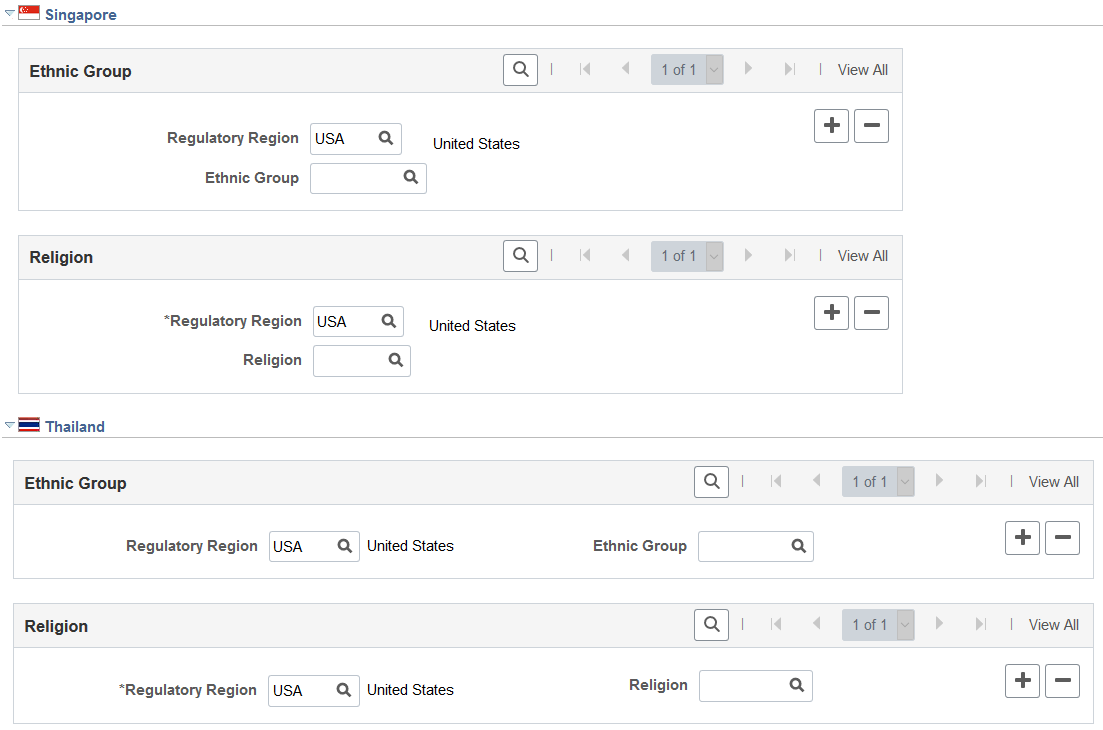Delete the row in Singapore Religion section
The width and height of the screenshot is (1103, 730).
(x=872, y=313)
